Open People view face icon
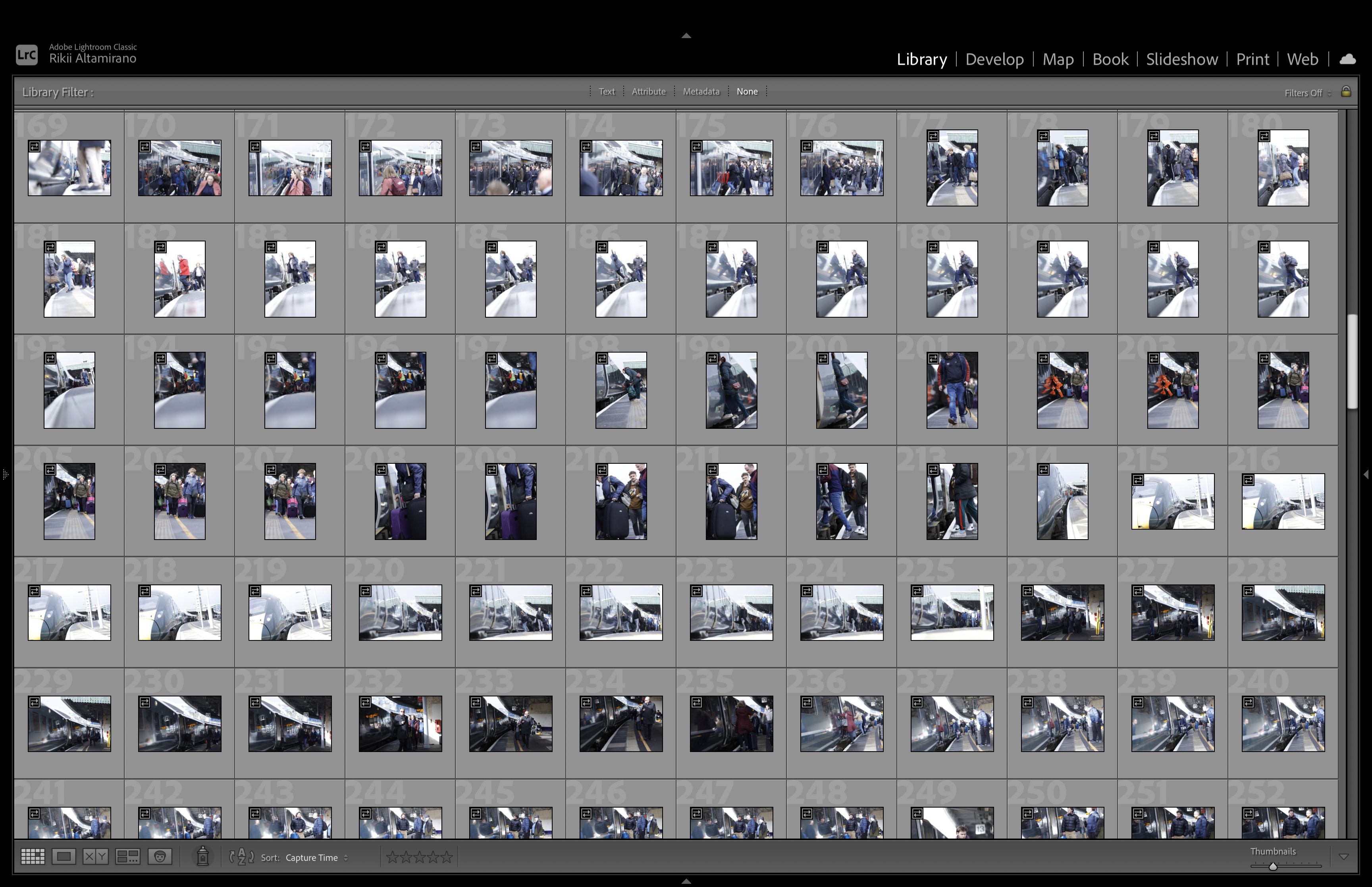This screenshot has height=887, width=1372. pos(160,857)
